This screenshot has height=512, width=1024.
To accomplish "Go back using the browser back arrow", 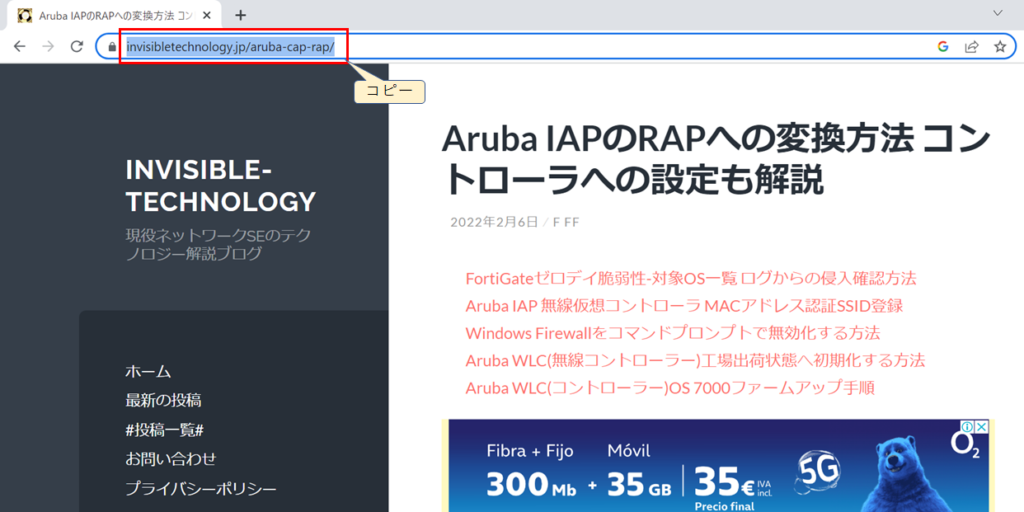I will (x=20, y=46).
